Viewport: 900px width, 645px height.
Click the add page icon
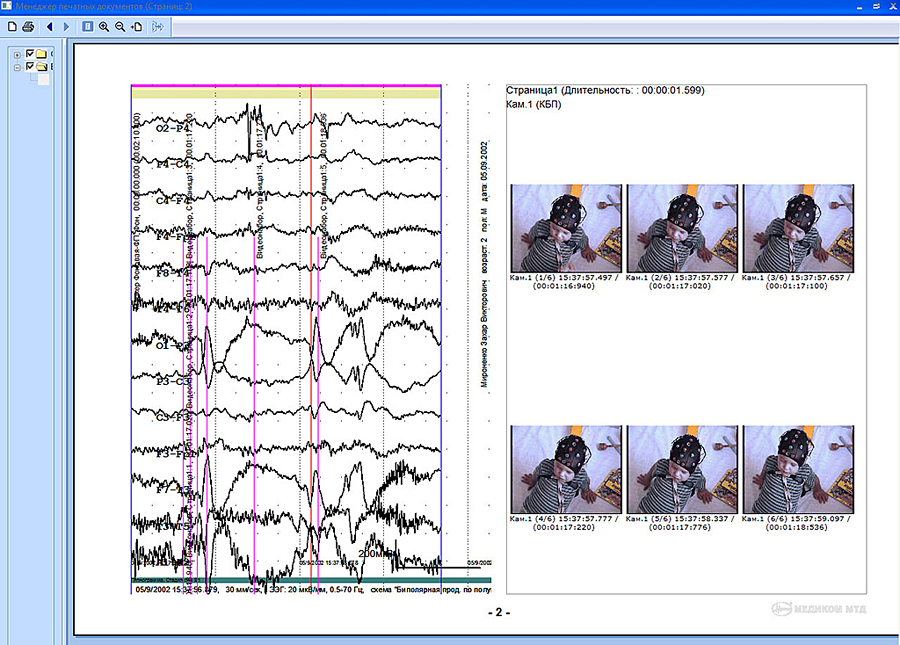click(x=137, y=25)
